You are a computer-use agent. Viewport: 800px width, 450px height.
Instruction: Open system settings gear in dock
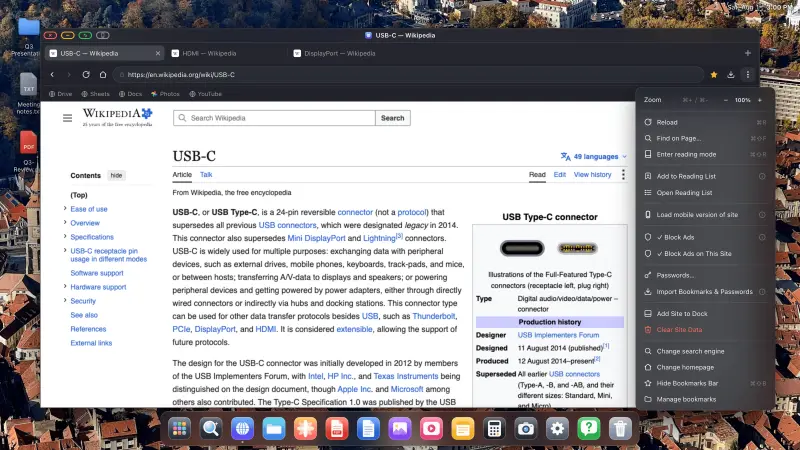pyautogui.click(x=557, y=429)
